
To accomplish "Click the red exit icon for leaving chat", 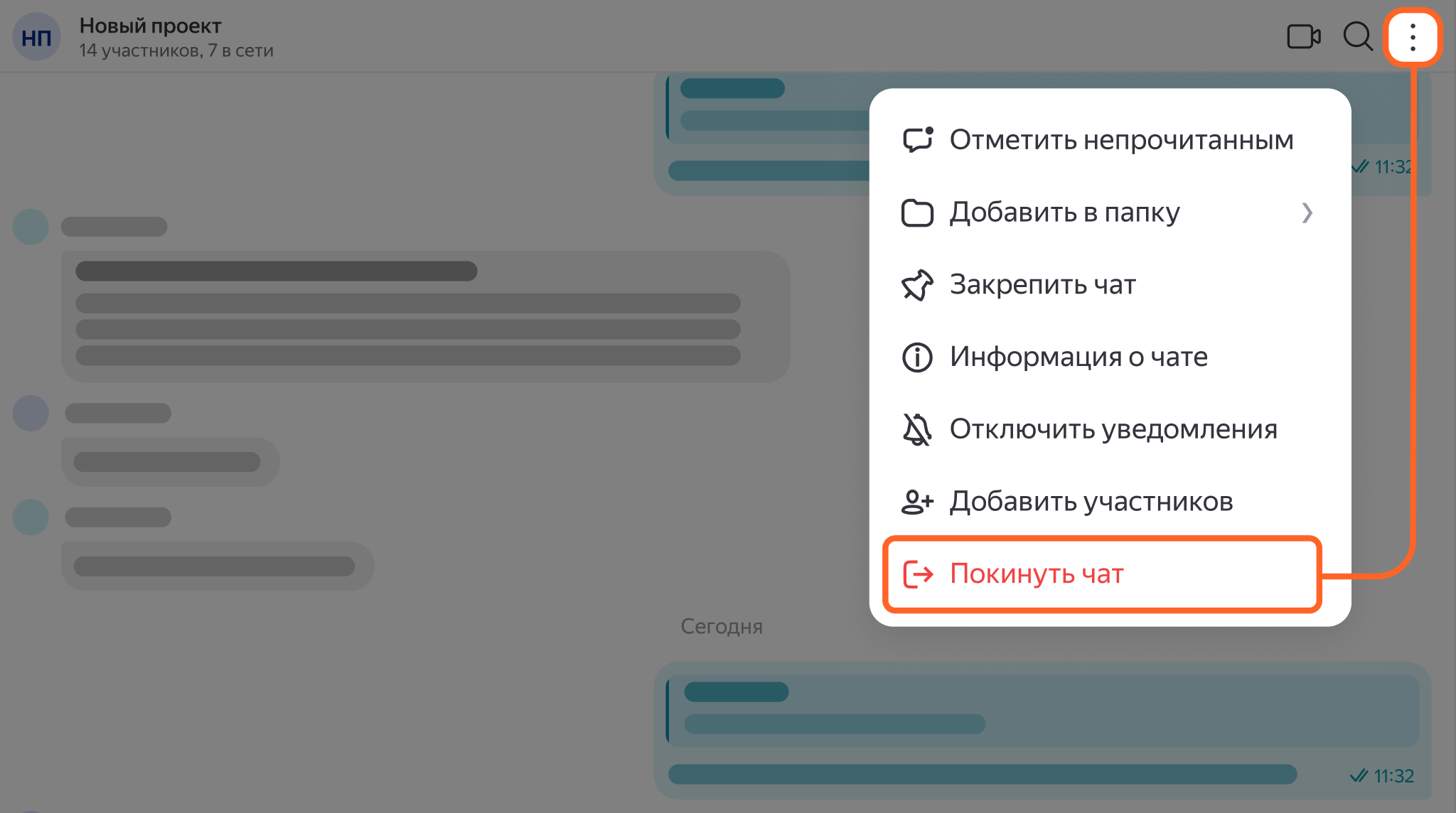I will [x=917, y=574].
